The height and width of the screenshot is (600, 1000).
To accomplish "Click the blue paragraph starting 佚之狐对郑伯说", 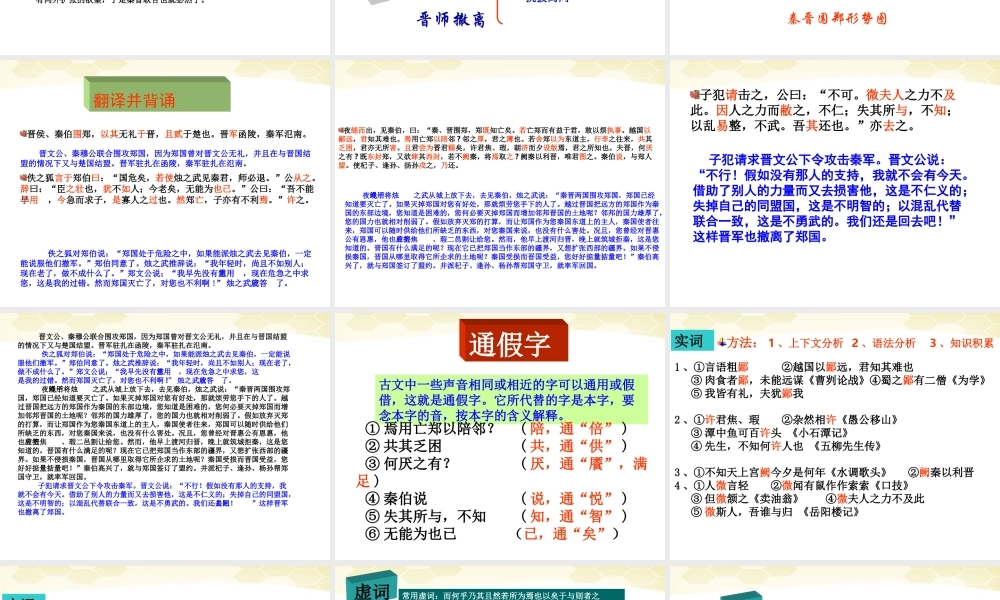I will coord(166,268).
